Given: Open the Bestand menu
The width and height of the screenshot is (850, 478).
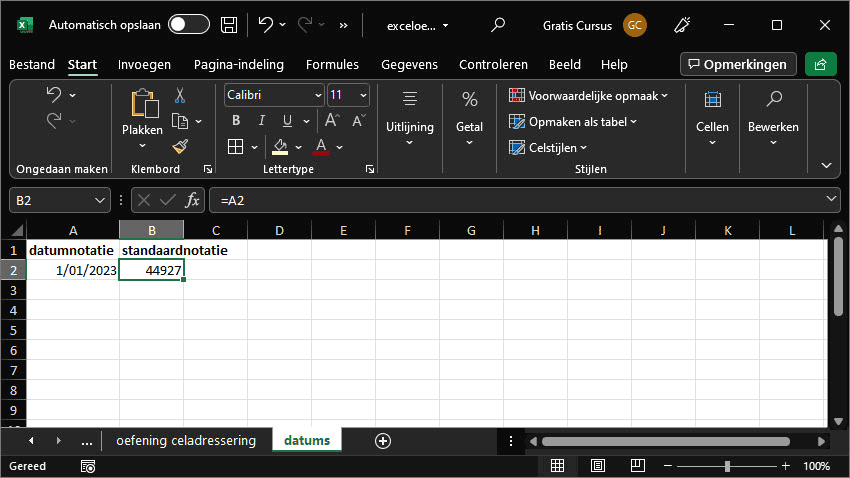Looking at the screenshot, I should coord(32,64).
